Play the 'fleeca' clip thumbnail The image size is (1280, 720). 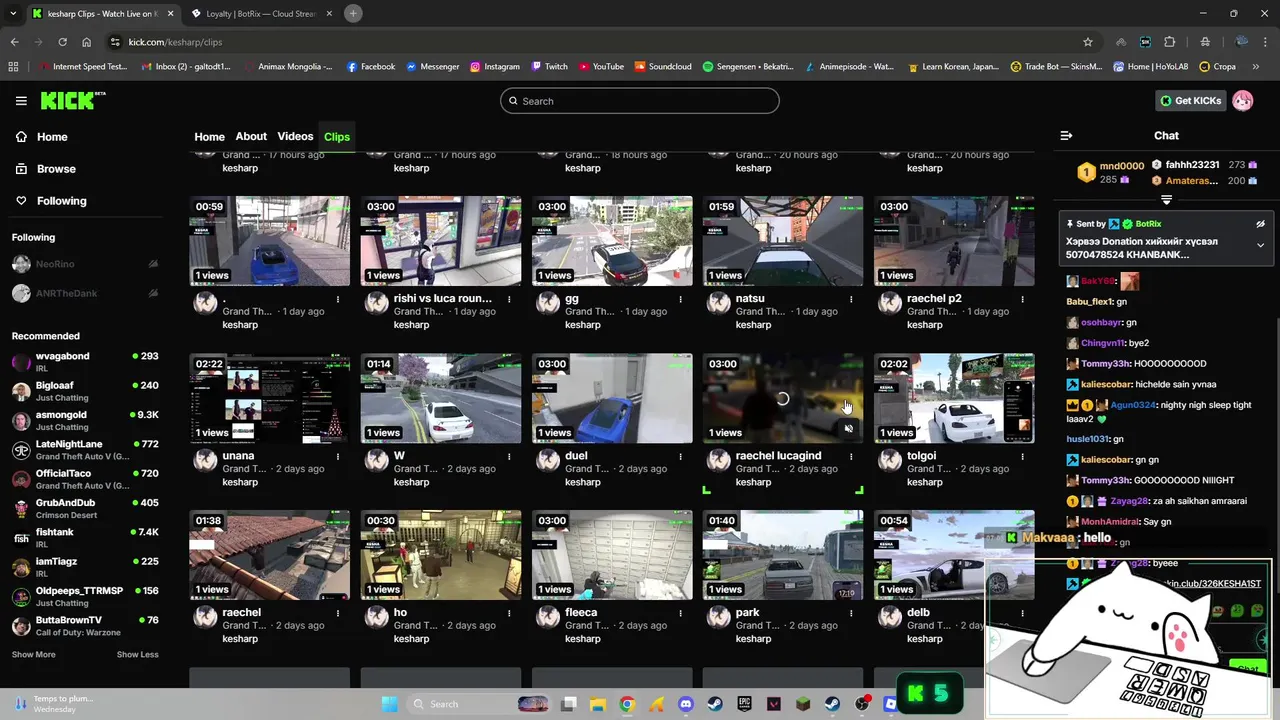[612, 555]
